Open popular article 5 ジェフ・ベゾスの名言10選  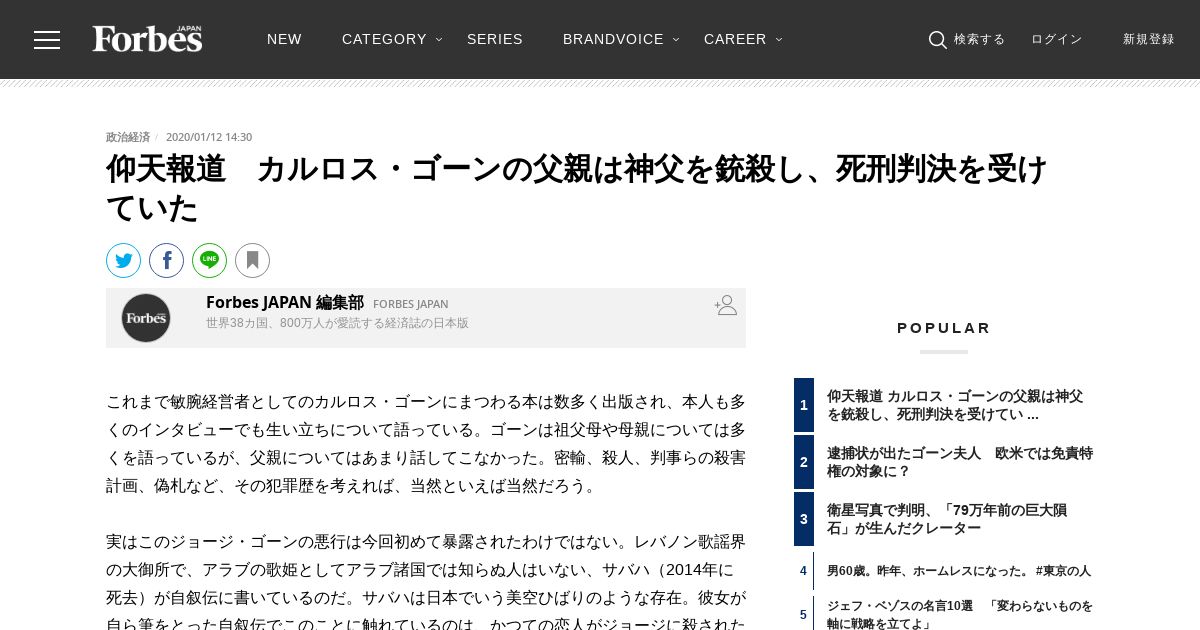pos(960,614)
